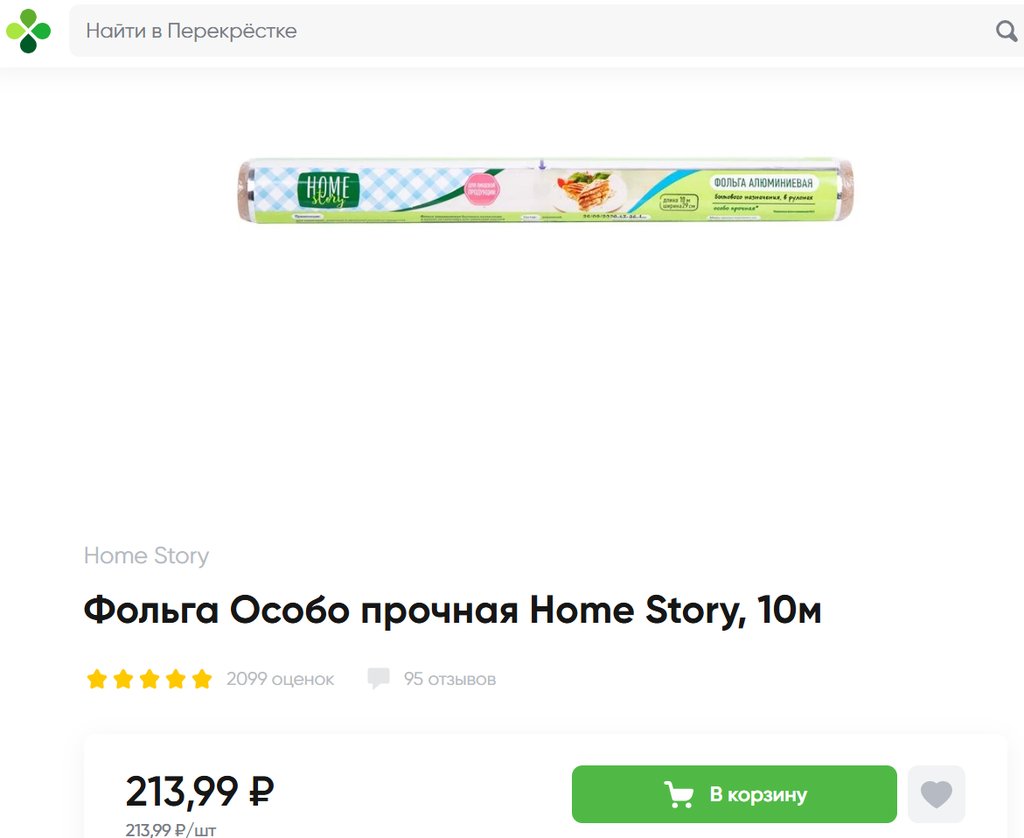Open the '2099 оценок' ratings link
Image resolution: width=1024 pixels, height=838 pixels.
280,680
